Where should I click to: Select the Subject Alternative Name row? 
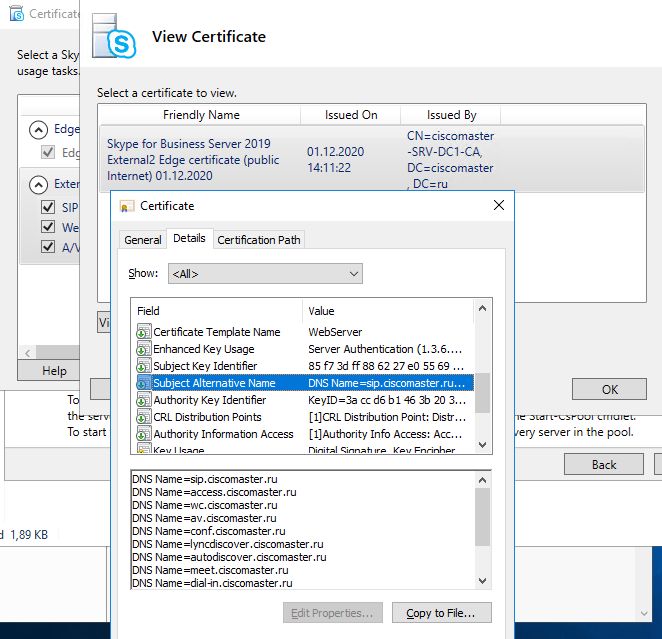tap(304, 383)
